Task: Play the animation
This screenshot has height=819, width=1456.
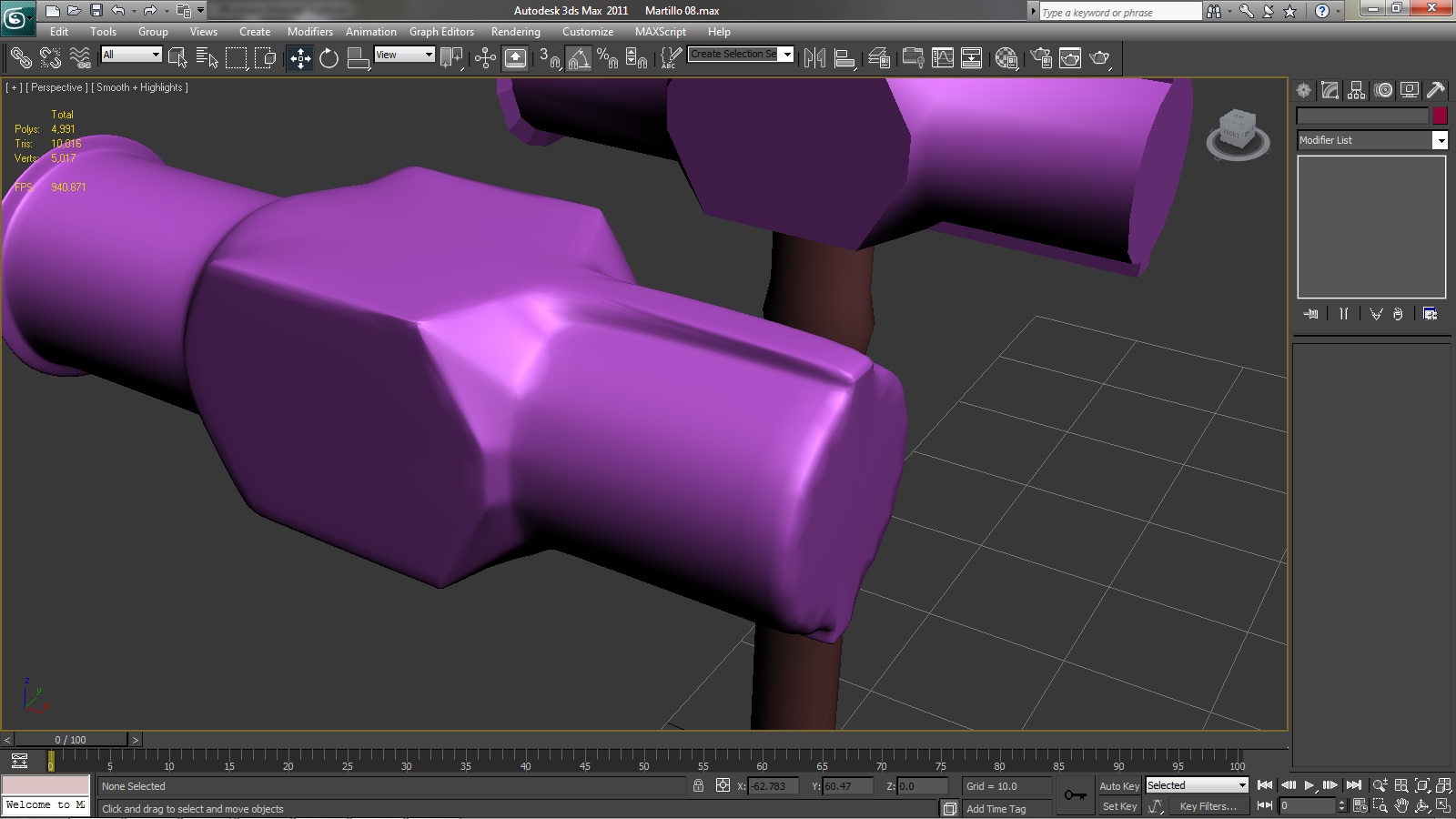Action: click(x=1309, y=785)
